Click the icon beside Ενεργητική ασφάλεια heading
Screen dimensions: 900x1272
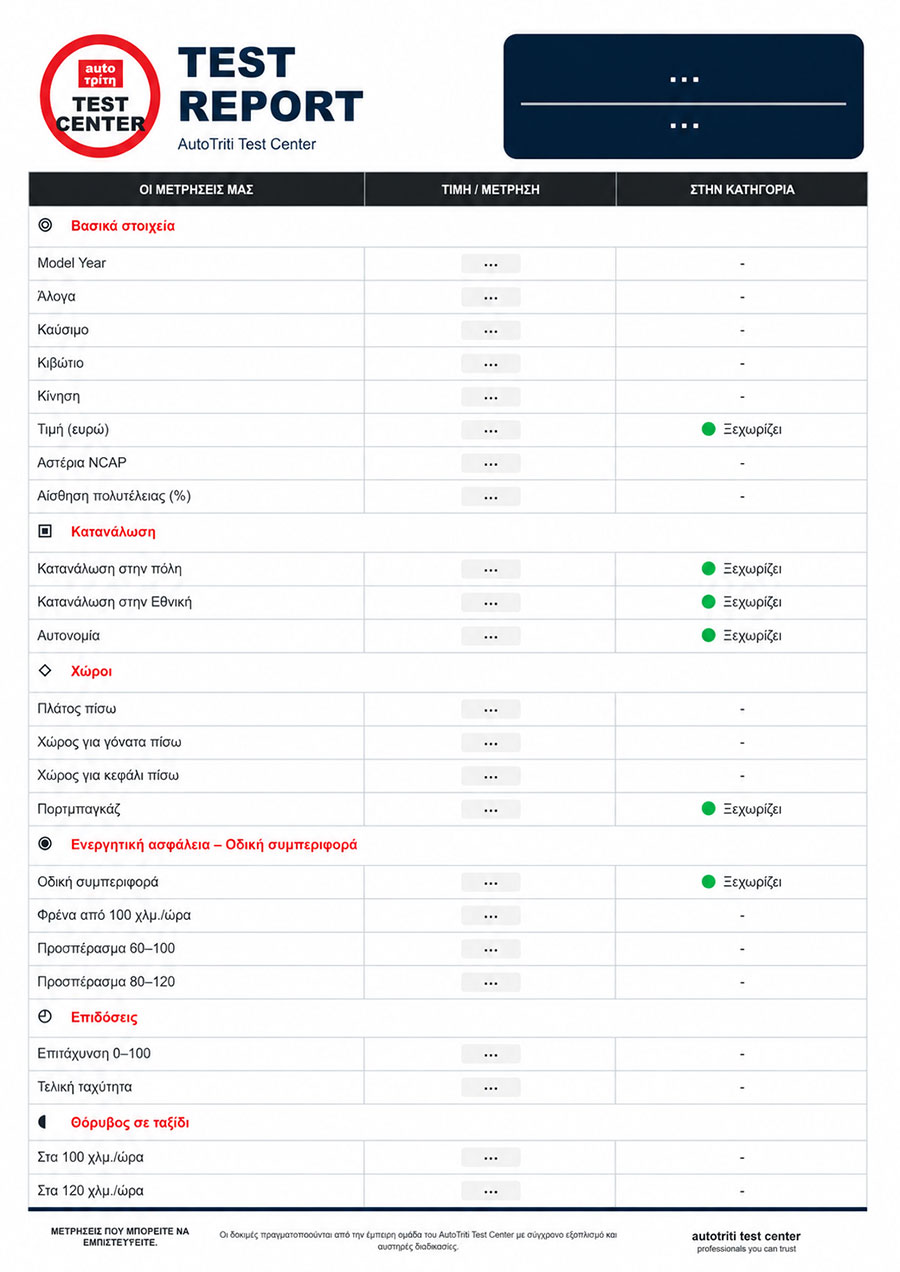point(45,844)
